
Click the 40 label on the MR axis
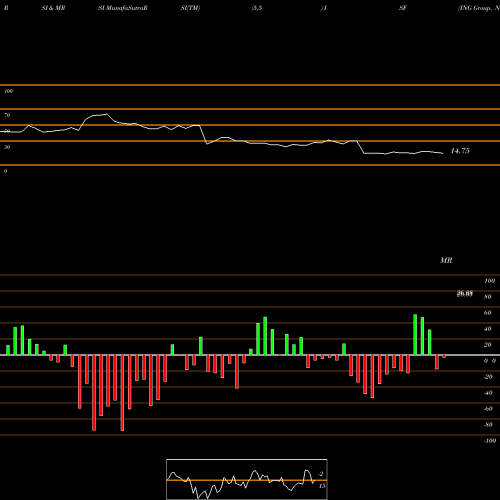tap(488, 329)
